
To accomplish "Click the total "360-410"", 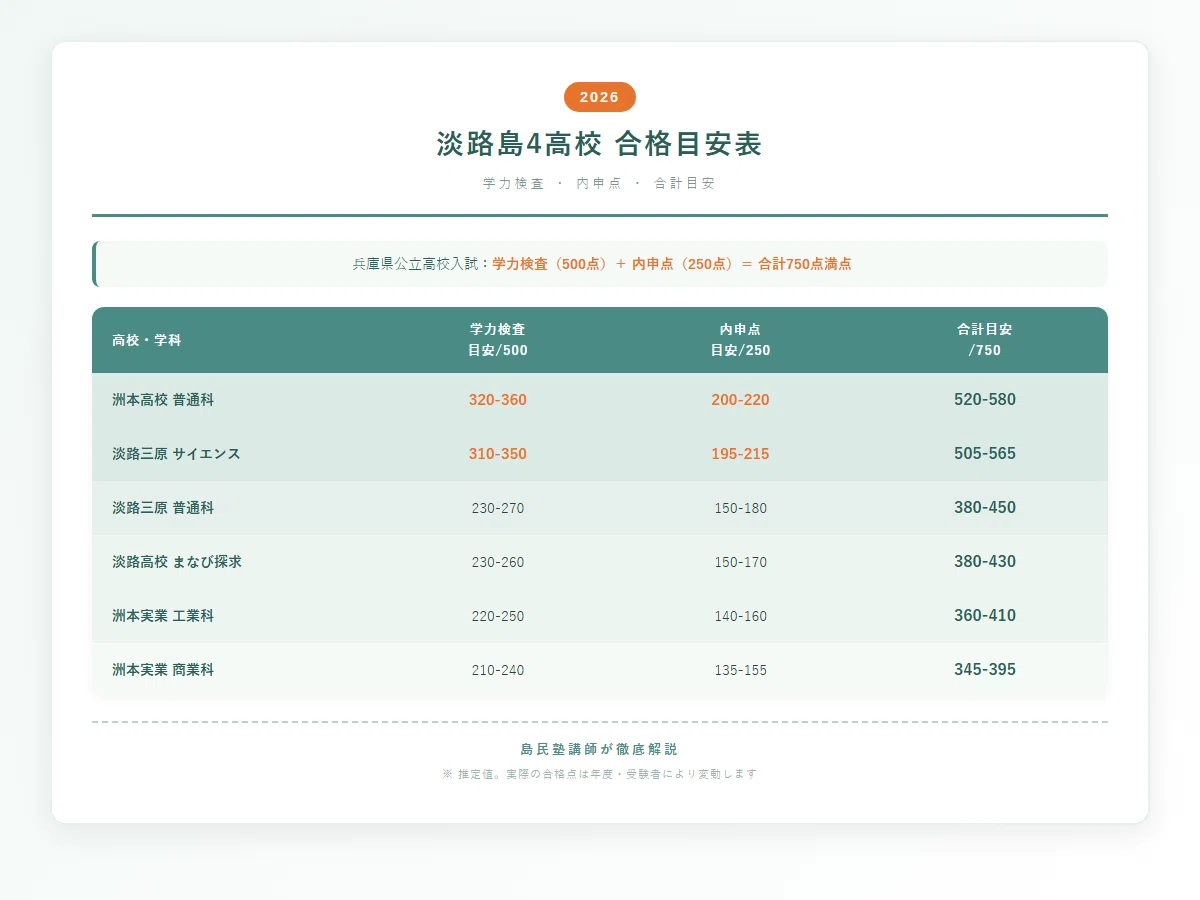I will pyautogui.click(x=985, y=616).
